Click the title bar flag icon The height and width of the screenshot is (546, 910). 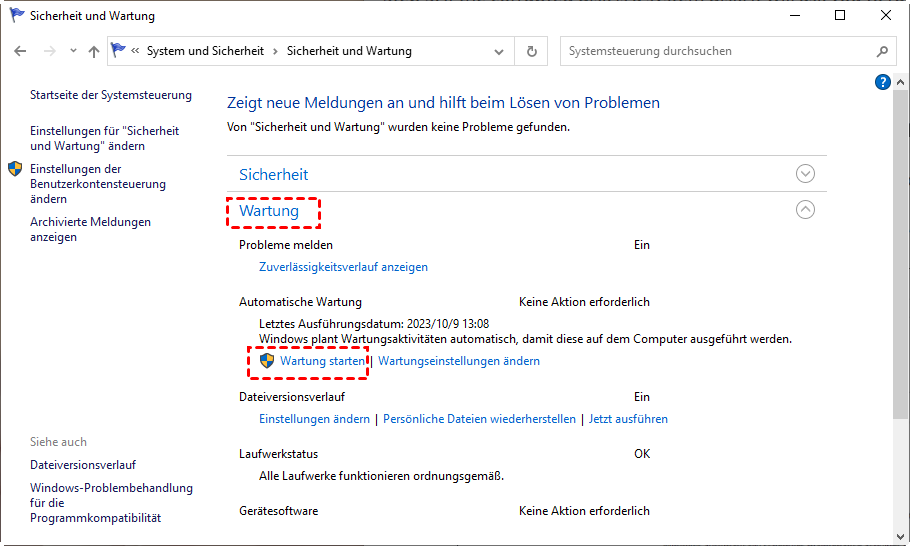click(x=17, y=16)
